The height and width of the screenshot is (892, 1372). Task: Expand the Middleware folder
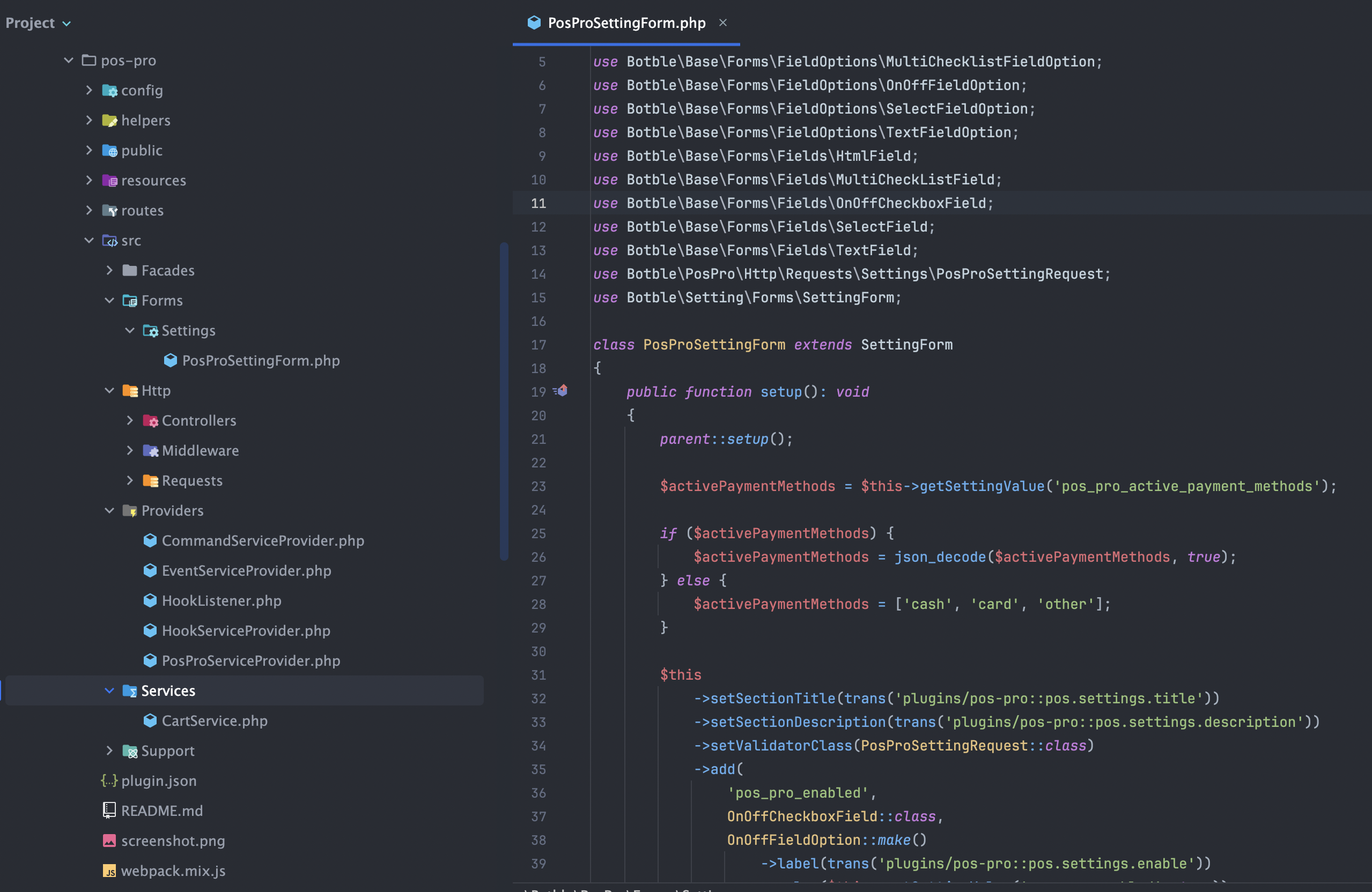[130, 450]
